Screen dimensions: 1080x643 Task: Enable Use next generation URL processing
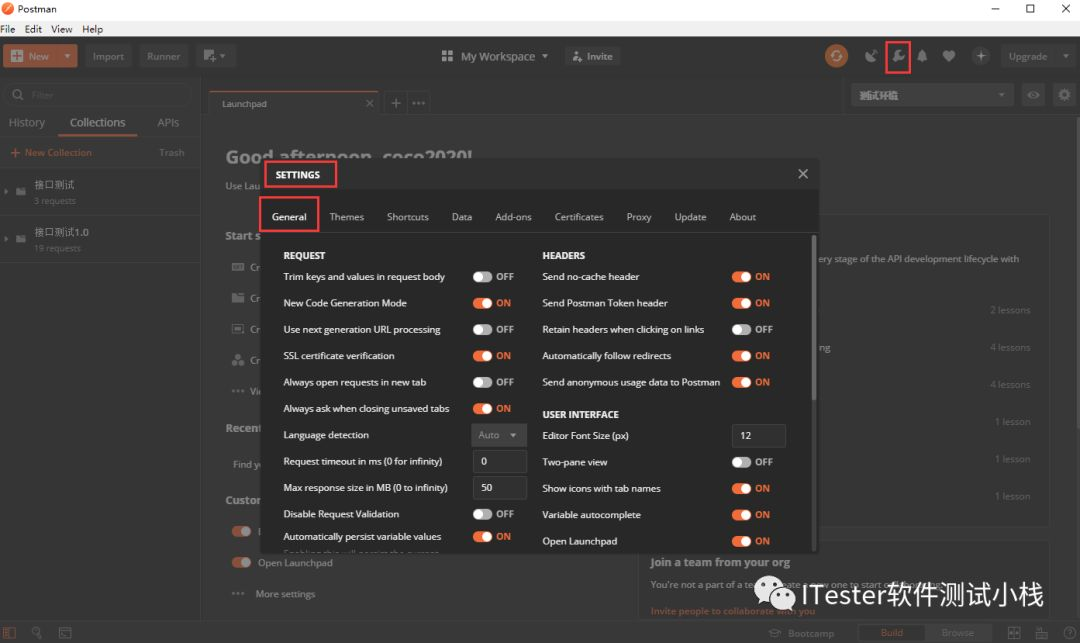pos(482,330)
